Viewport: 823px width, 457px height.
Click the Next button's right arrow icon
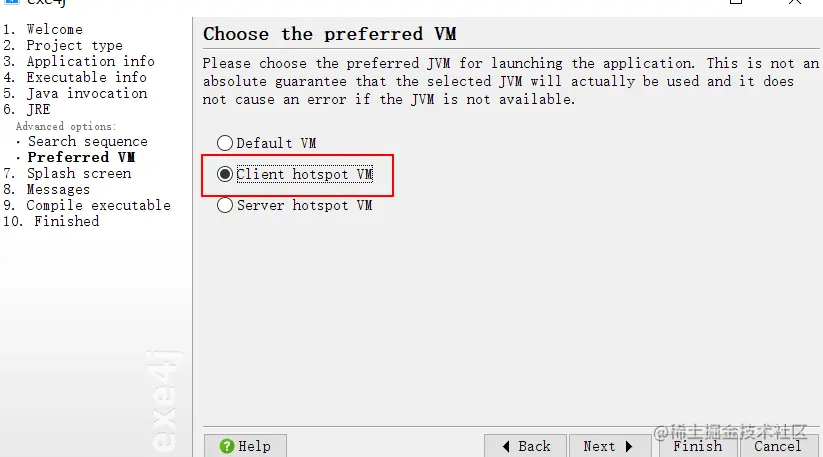pos(629,446)
